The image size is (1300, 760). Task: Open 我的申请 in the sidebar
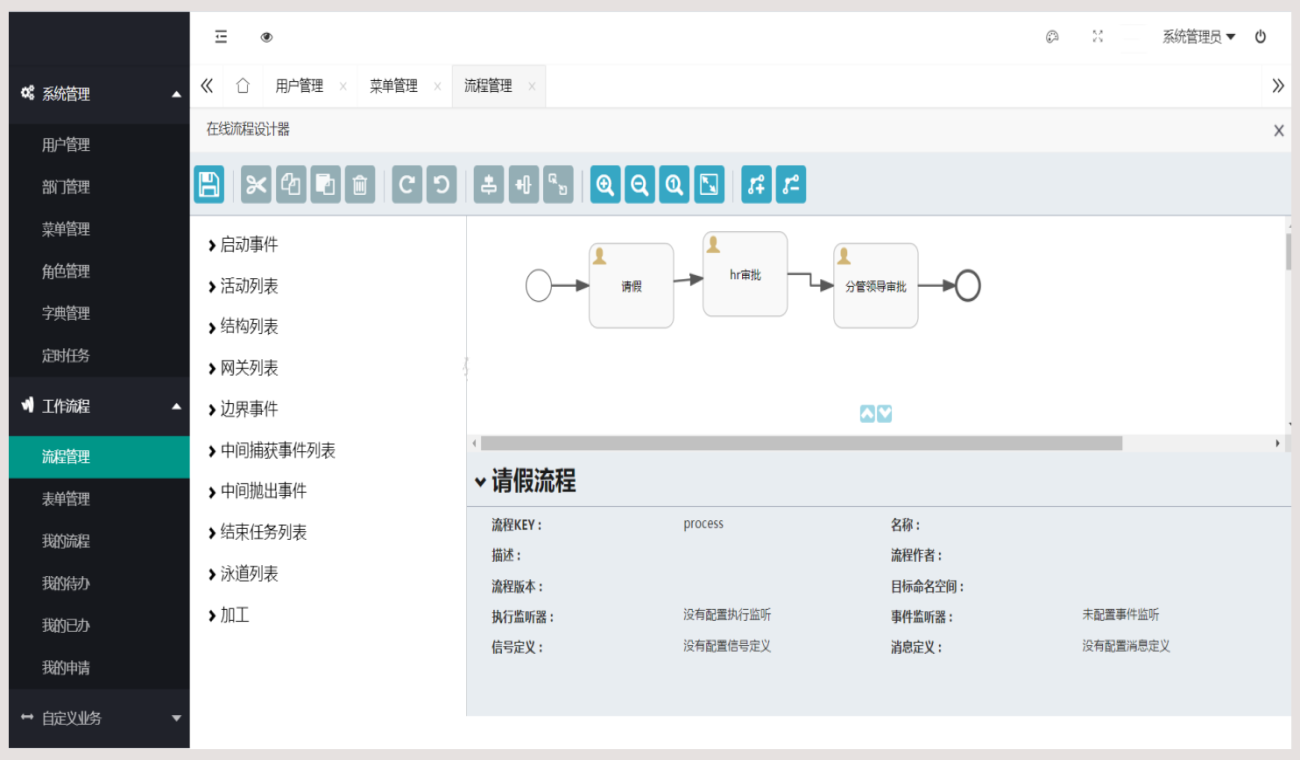(x=100, y=667)
